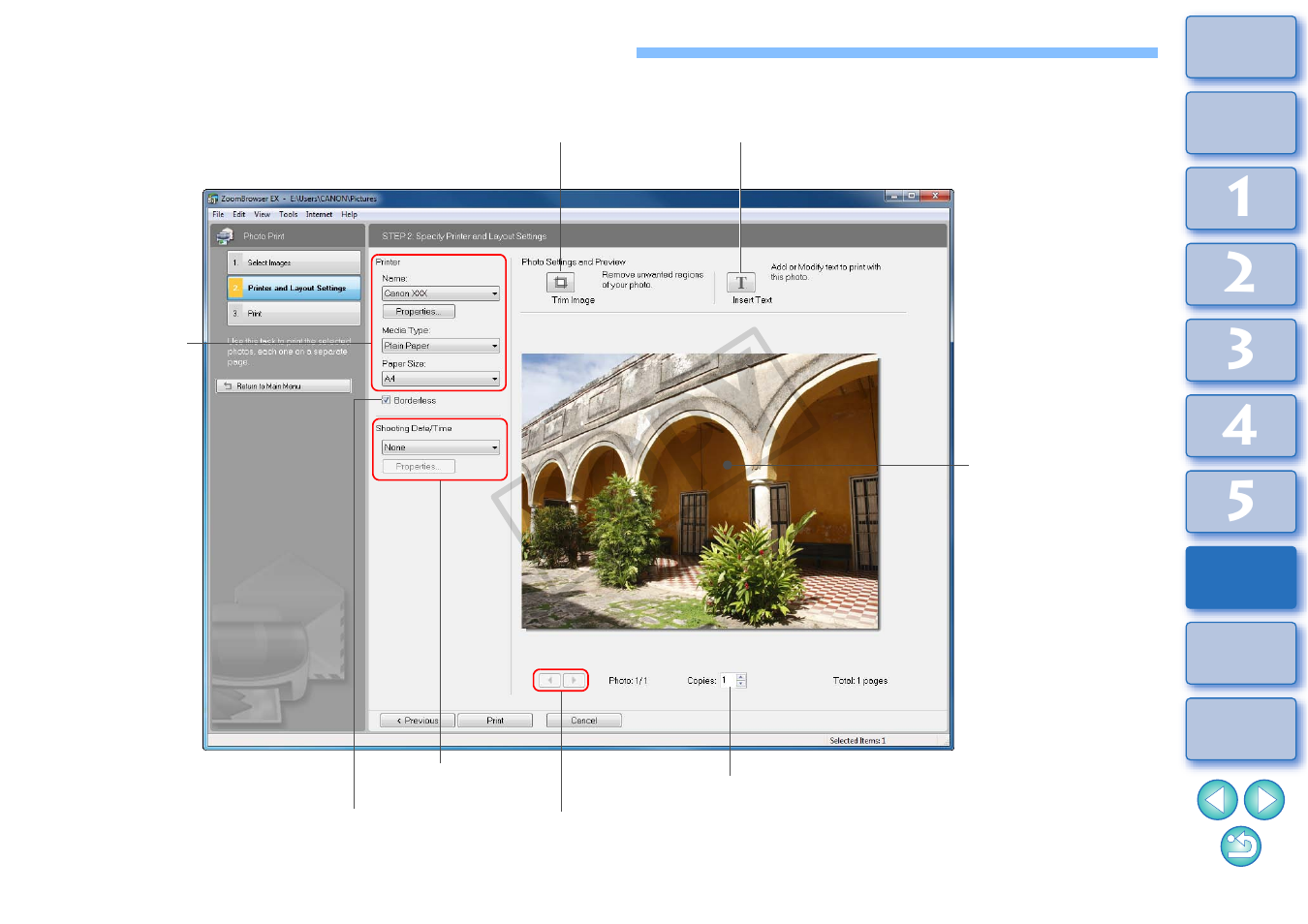Screen dimensions: 1308x924
Task: Click the dark blue highlighted side tab
Action: [1241, 577]
